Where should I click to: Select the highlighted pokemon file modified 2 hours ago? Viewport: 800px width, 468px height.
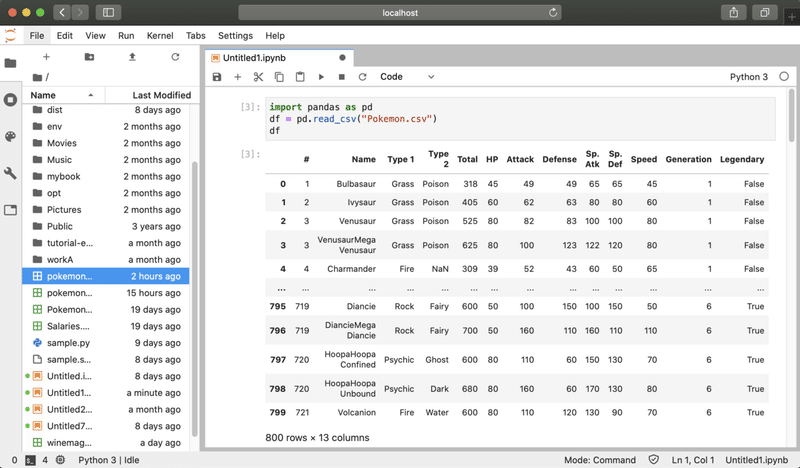[x=106, y=276]
